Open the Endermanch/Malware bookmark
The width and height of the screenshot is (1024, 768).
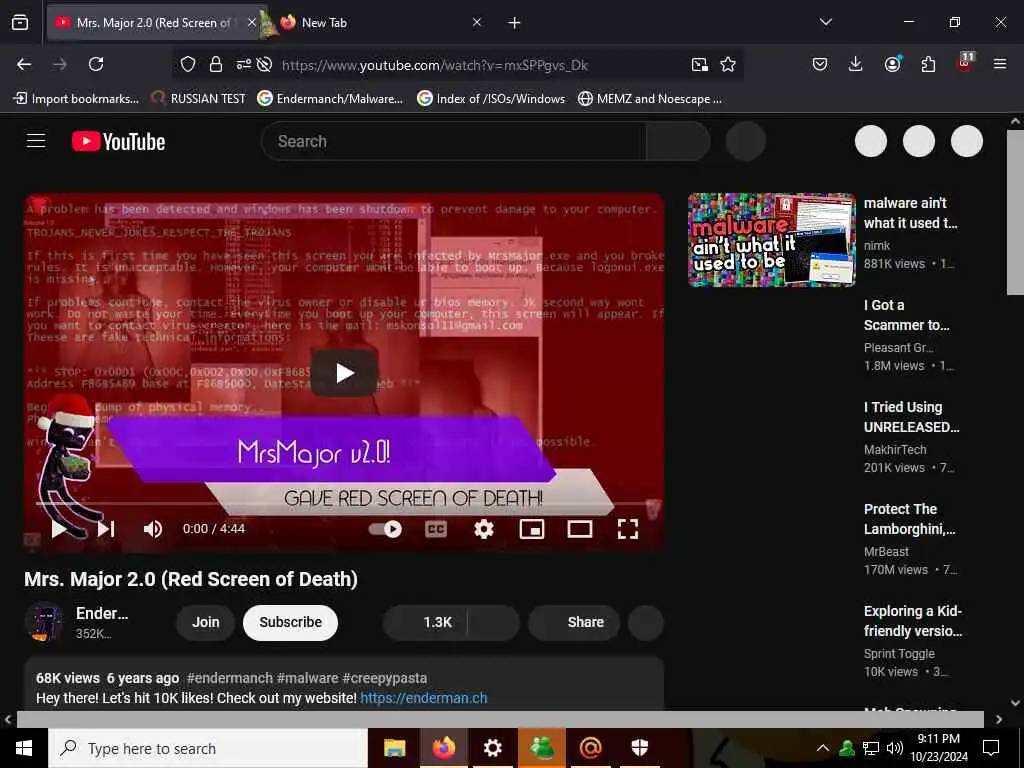point(330,99)
